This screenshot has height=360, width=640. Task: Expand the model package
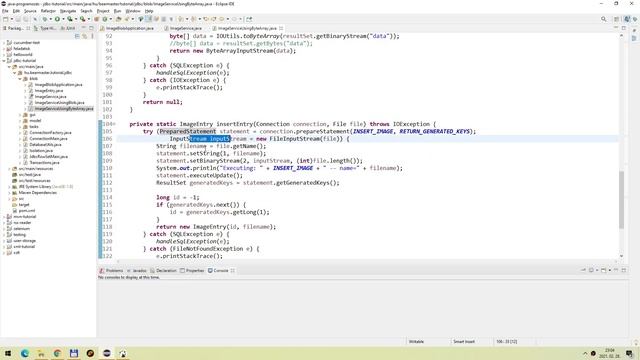[20, 121]
